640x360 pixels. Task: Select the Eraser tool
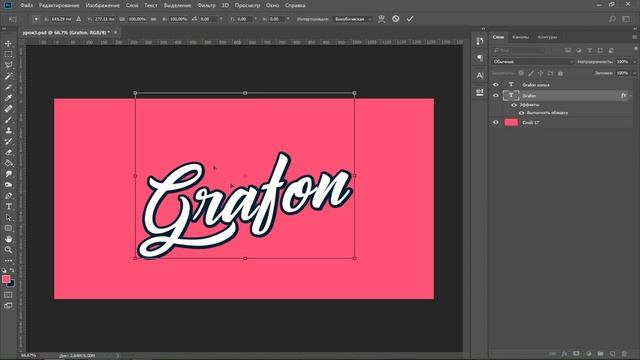(x=8, y=152)
